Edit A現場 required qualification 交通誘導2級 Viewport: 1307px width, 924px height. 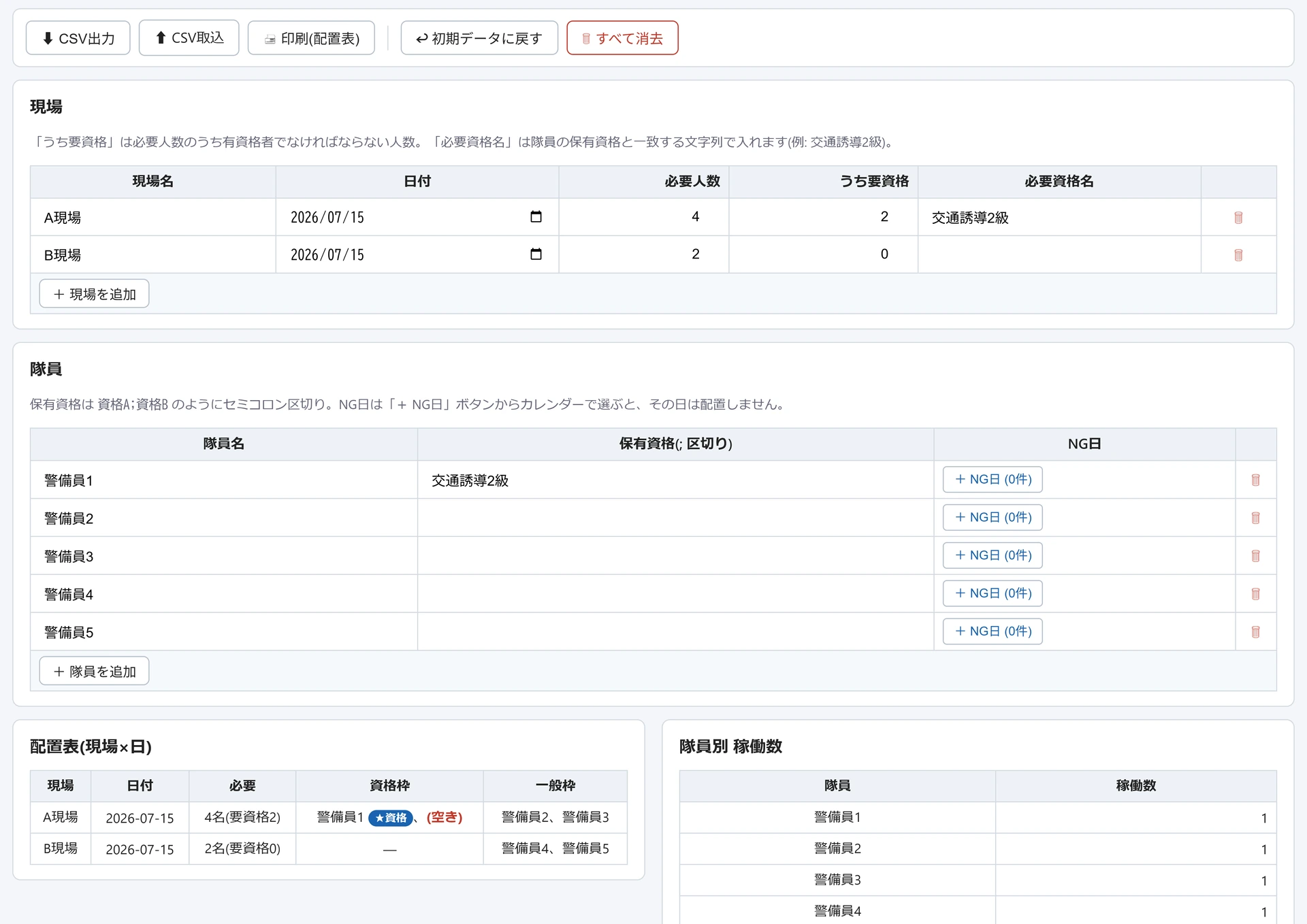click(1059, 218)
